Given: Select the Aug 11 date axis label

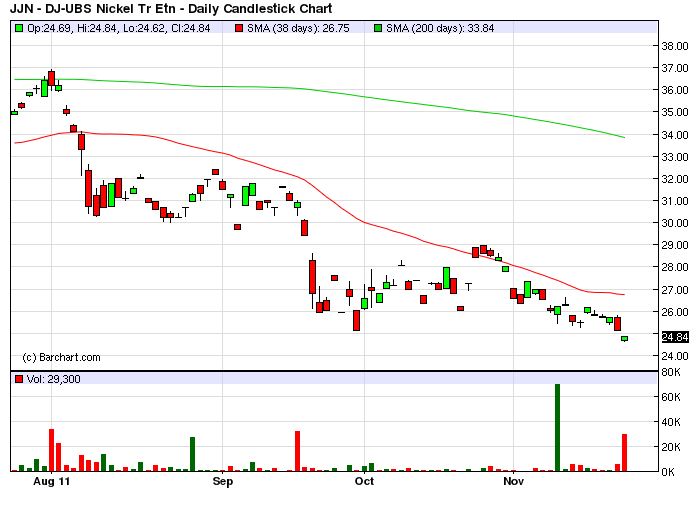Looking at the screenshot, I should 50,482.
